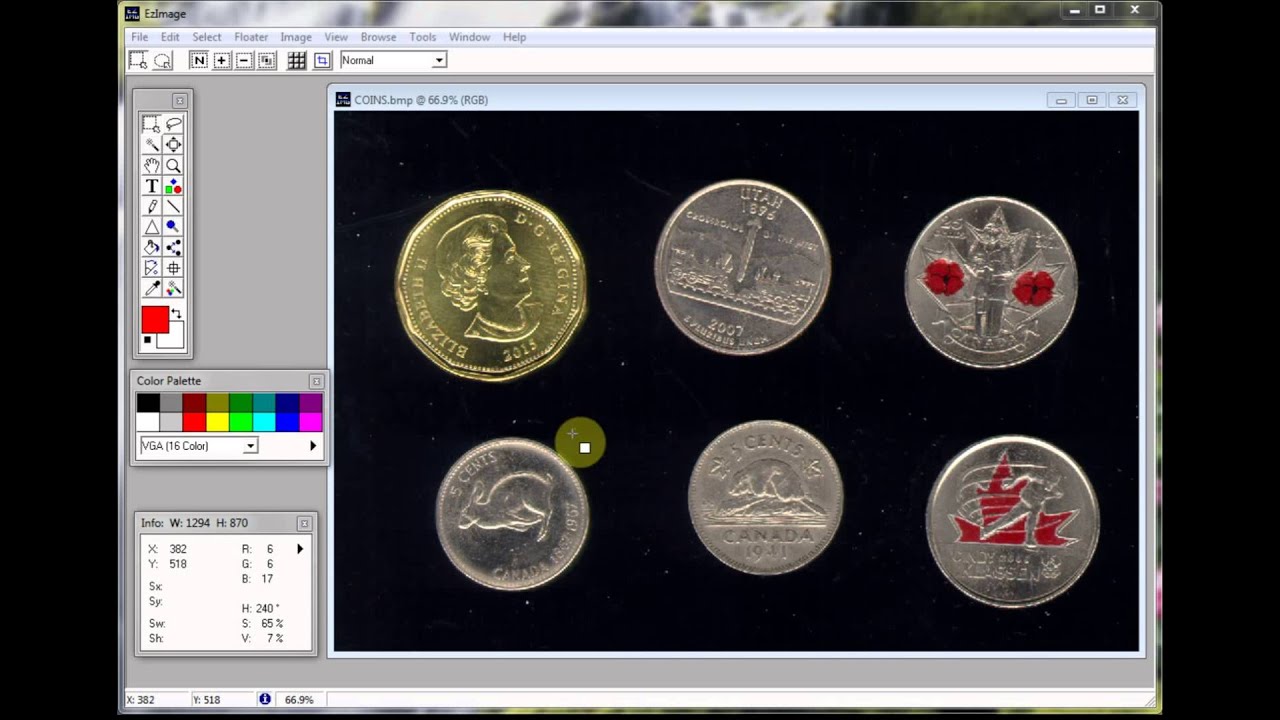Screen dimensions: 1280x720
Task: Click the 66.9% zoom value in status bar
Action: pos(299,700)
